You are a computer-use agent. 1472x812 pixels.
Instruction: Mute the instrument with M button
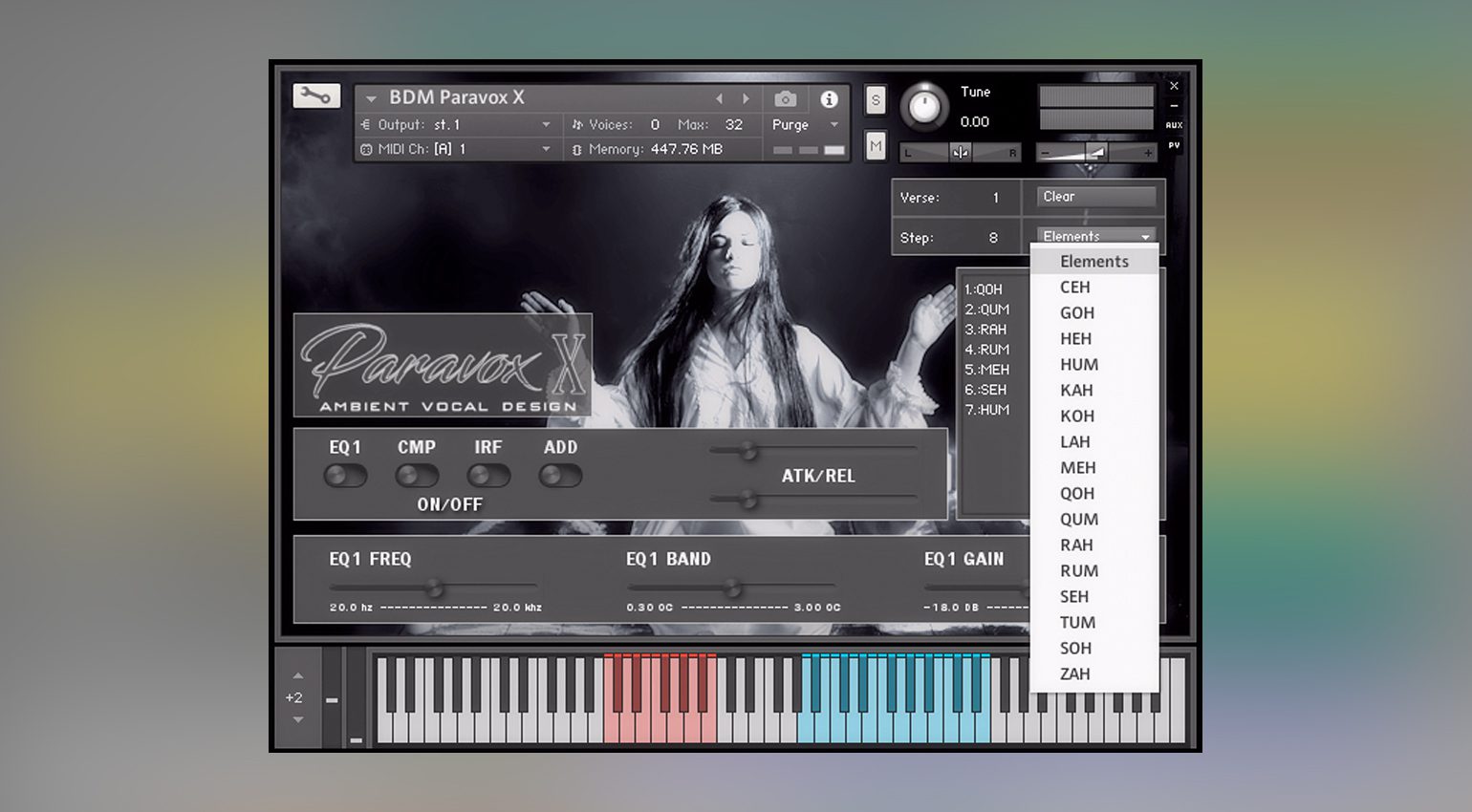tap(875, 145)
